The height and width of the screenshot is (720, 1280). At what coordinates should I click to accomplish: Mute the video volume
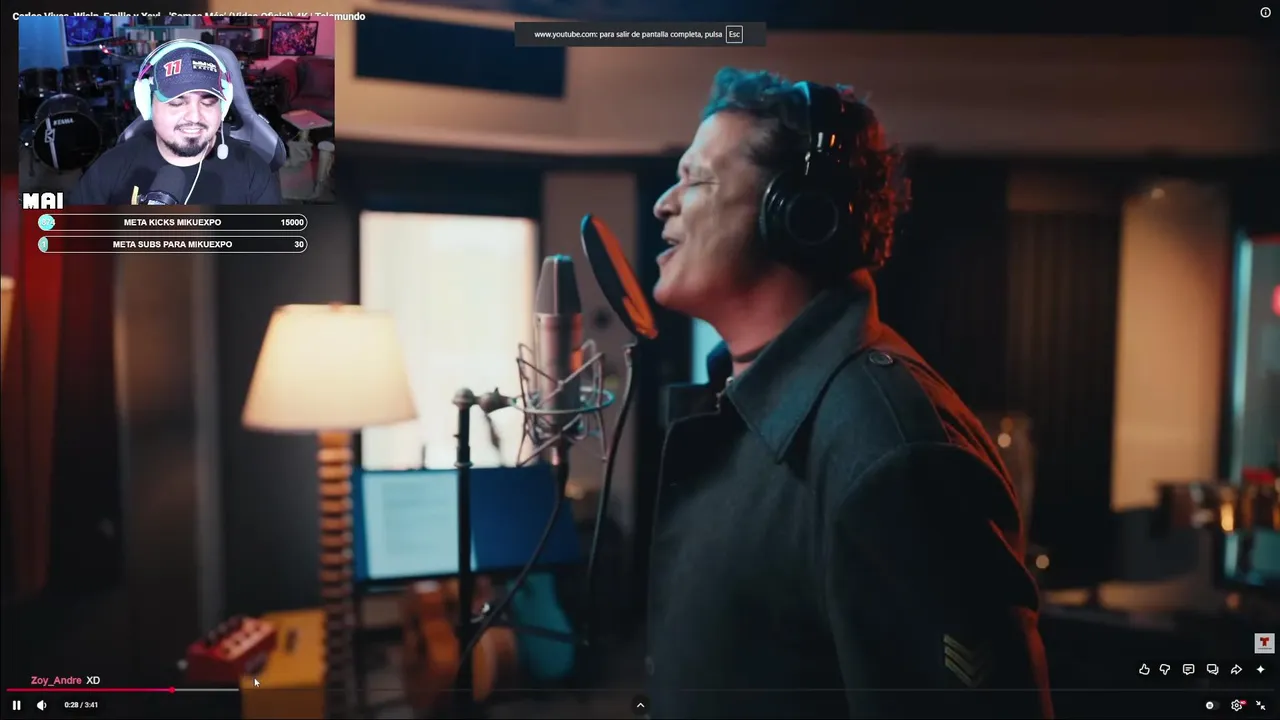click(x=41, y=705)
